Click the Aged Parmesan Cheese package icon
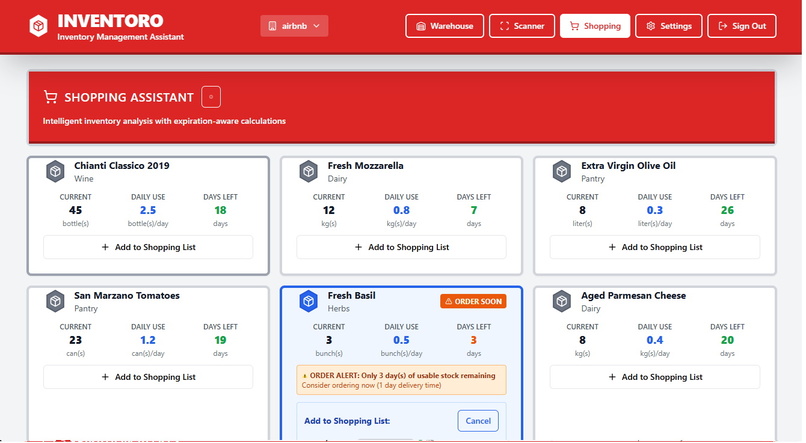The width and height of the screenshot is (806, 443). 562,301
